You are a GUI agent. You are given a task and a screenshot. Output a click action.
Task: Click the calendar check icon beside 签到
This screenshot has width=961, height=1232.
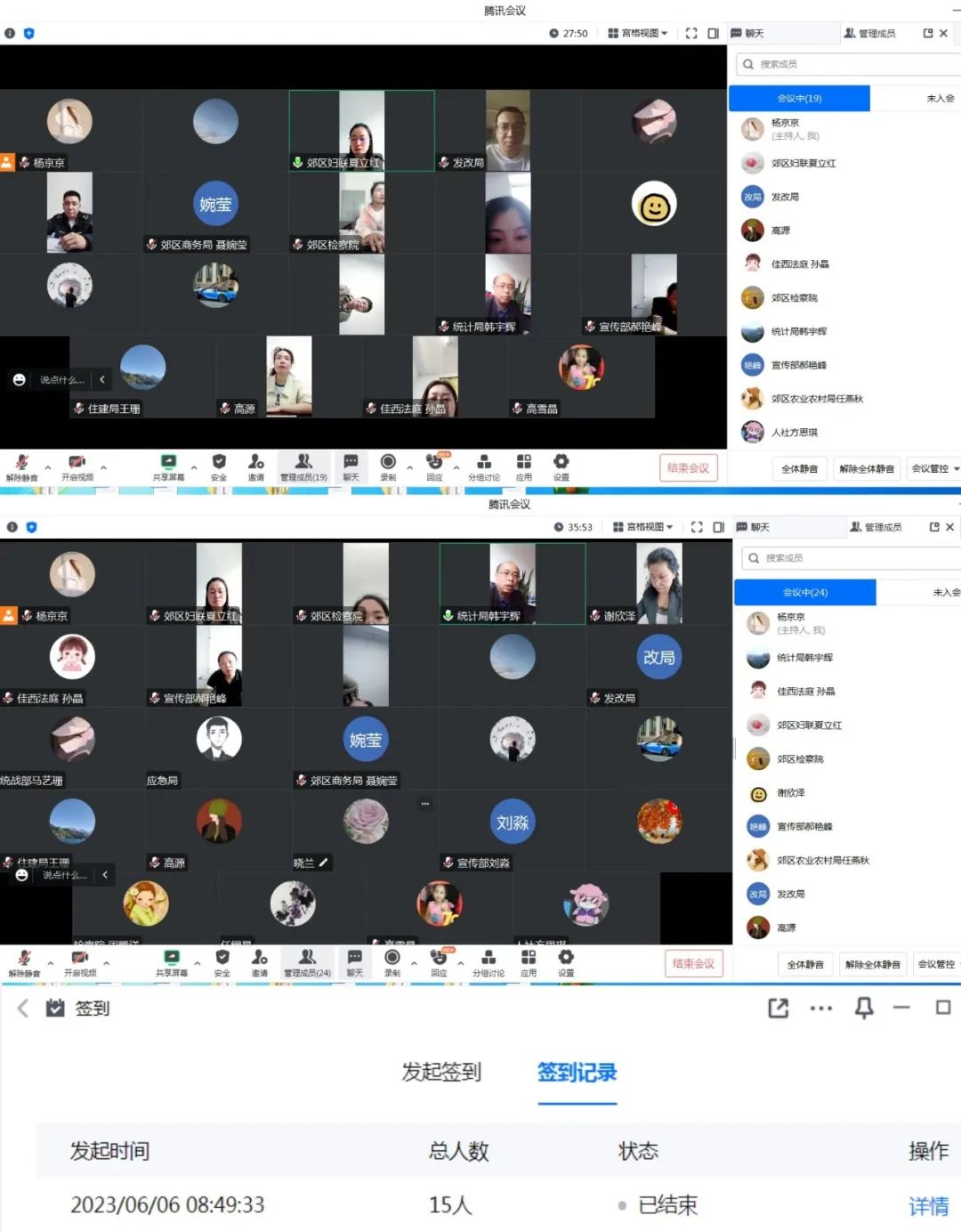[x=55, y=1008]
